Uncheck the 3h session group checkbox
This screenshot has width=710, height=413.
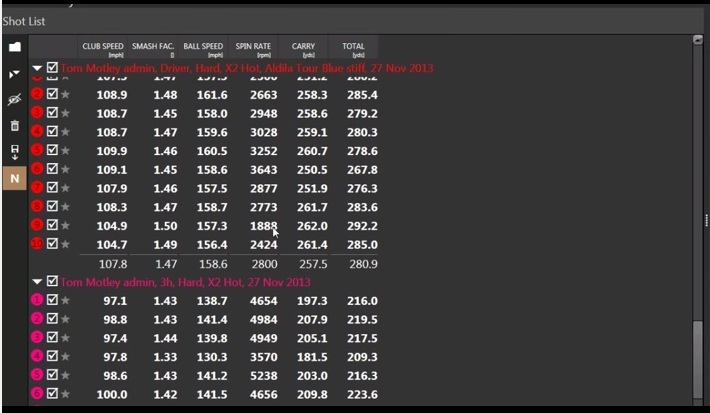click(x=52, y=282)
